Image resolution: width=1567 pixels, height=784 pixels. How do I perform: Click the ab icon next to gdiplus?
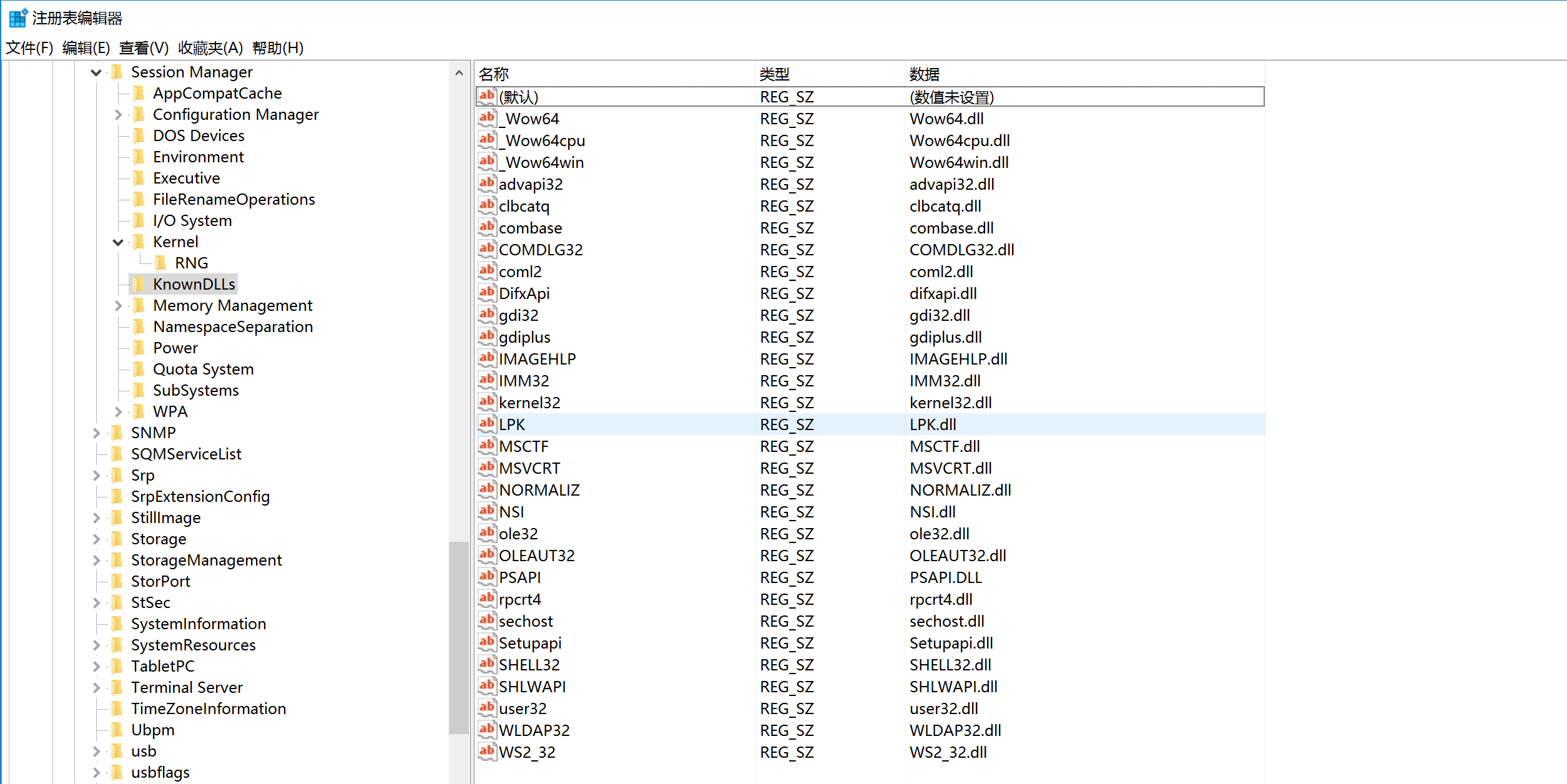[487, 336]
